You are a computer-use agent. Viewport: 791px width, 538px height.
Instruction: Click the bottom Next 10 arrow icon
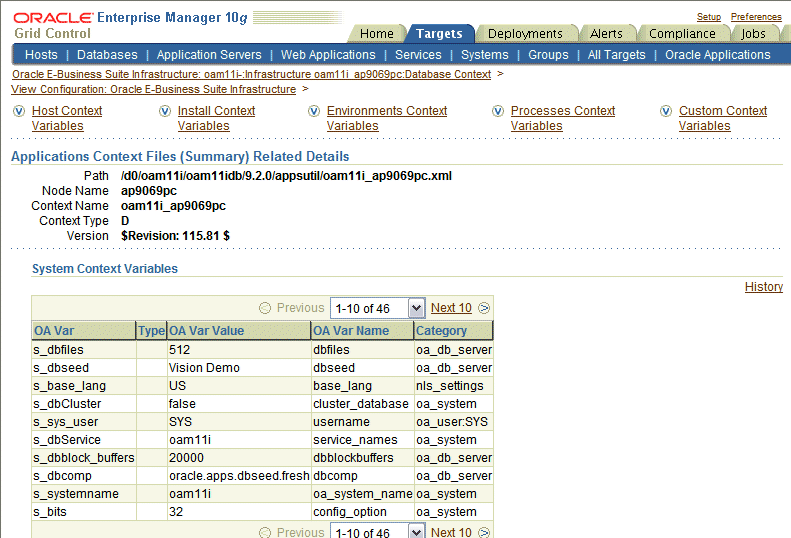pyautogui.click(x=484, y=532)
